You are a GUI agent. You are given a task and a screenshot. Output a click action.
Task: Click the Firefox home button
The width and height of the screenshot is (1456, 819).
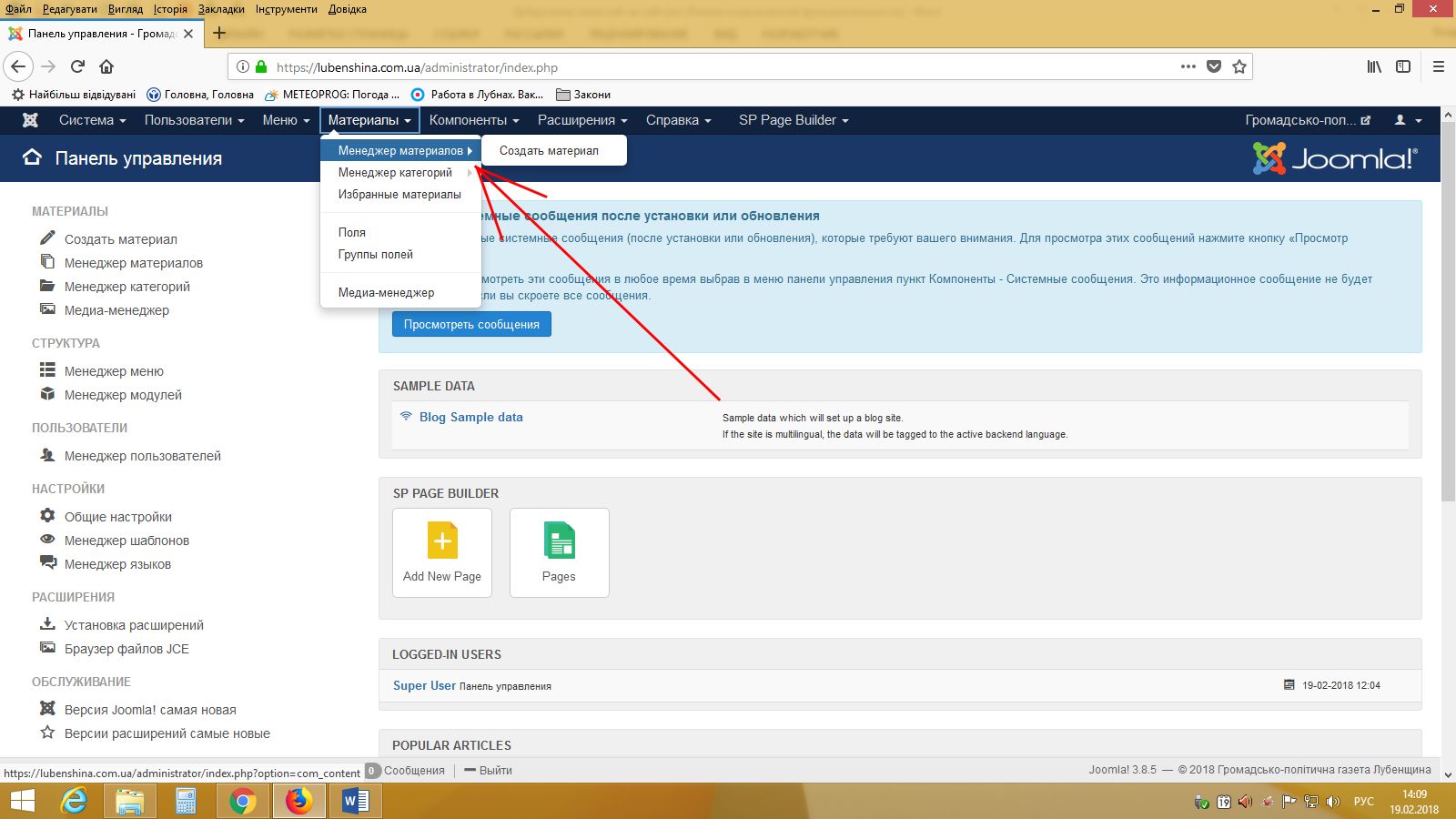click(106, 66)
